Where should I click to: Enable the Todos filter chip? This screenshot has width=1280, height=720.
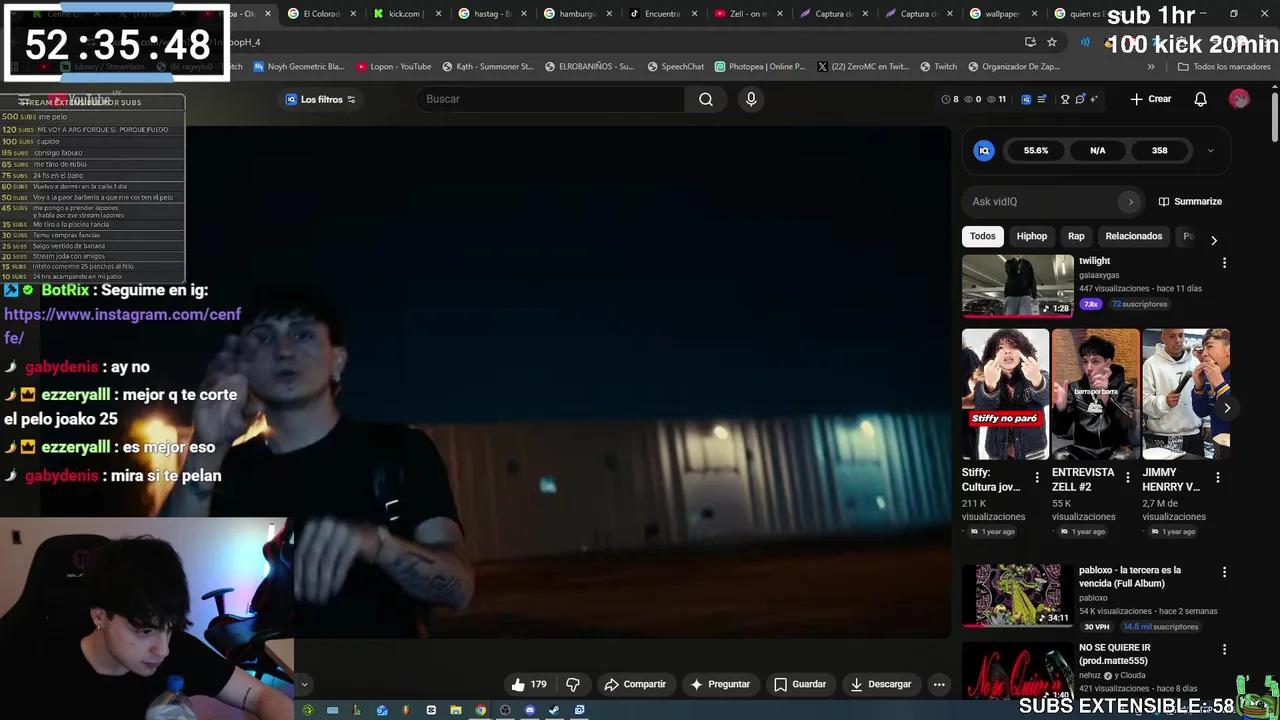click(x=982, y=236)
